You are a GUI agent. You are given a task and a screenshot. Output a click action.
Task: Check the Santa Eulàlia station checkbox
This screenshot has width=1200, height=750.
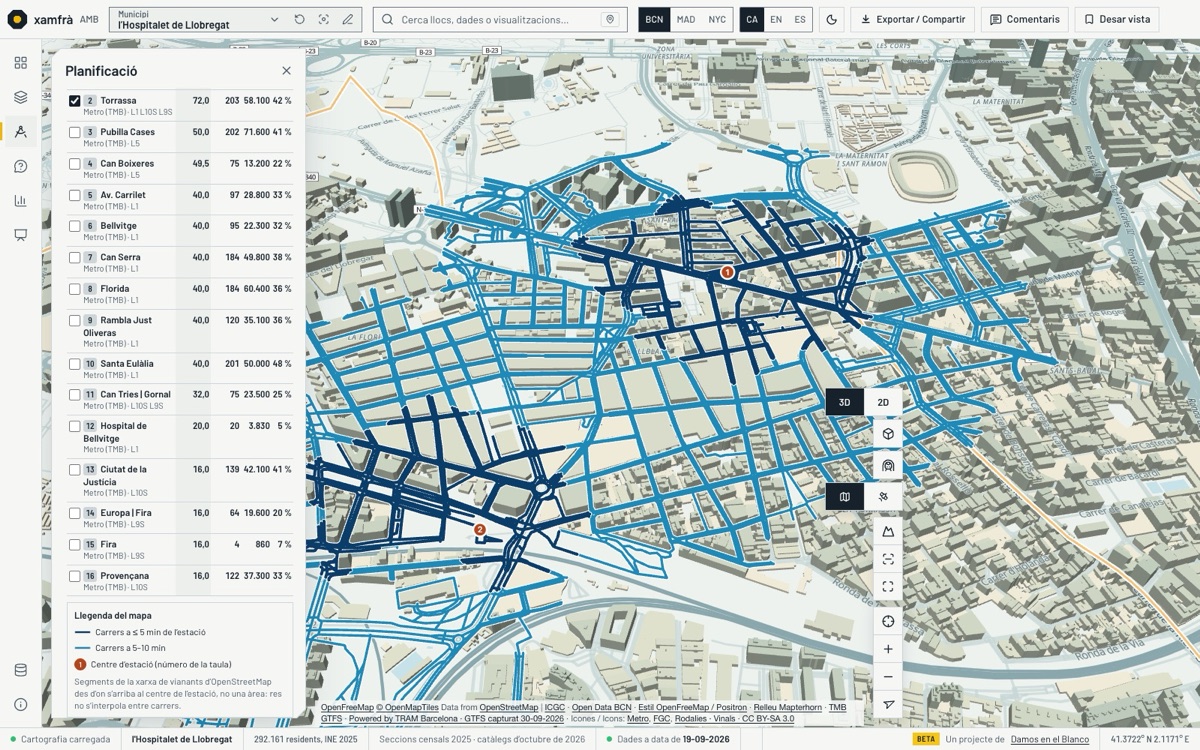pyautogui.click(x=75, y=364)
